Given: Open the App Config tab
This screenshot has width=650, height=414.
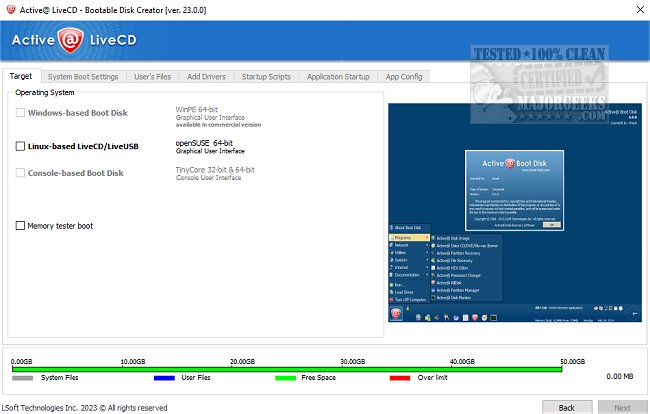Looking at the screenshot, I should coord(404,77).
